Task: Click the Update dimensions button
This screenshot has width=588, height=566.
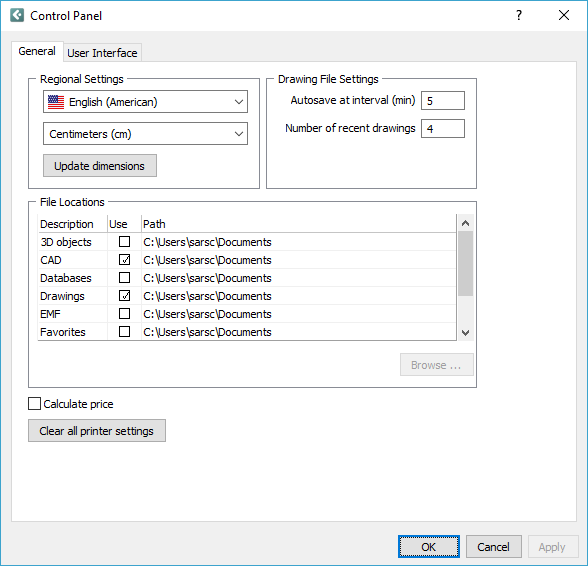Action: 100,166
